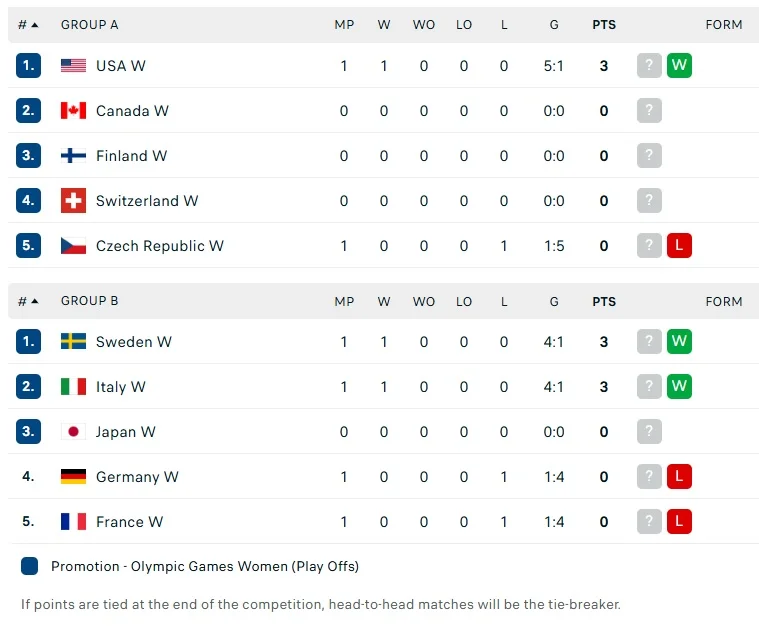Sort Group A by PTS column
The height and width of the screenshot is (626, 759).
[604, 25]
